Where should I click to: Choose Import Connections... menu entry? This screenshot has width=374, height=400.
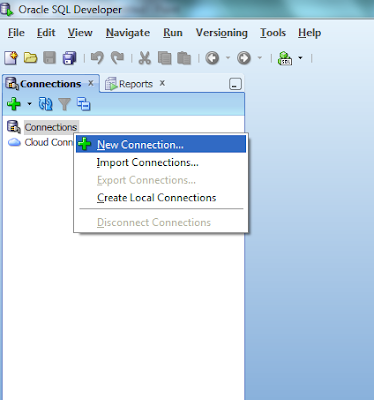(161, 162)
